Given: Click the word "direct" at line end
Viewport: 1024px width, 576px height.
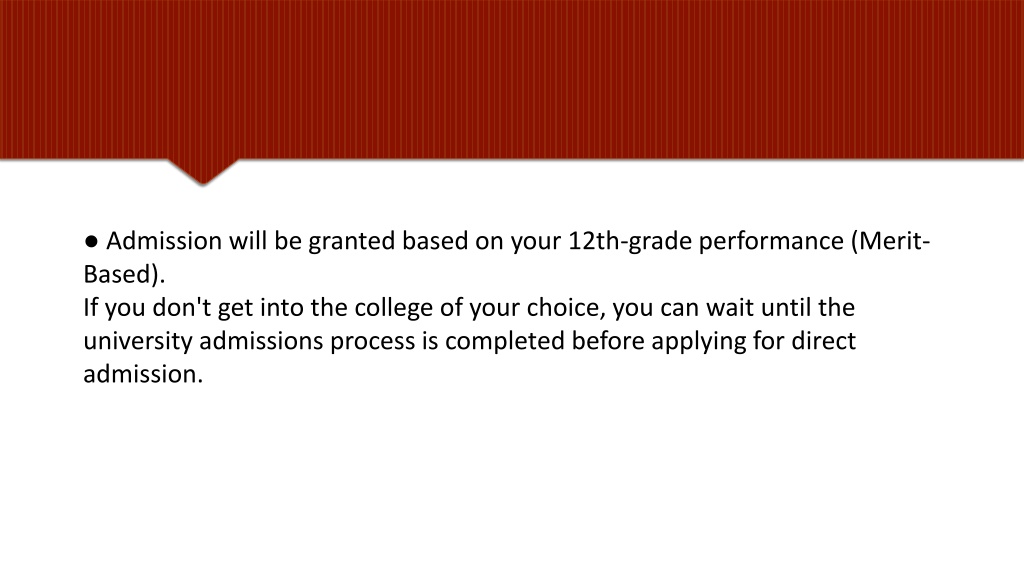Looking at the screenshot, I should point(824,341).
